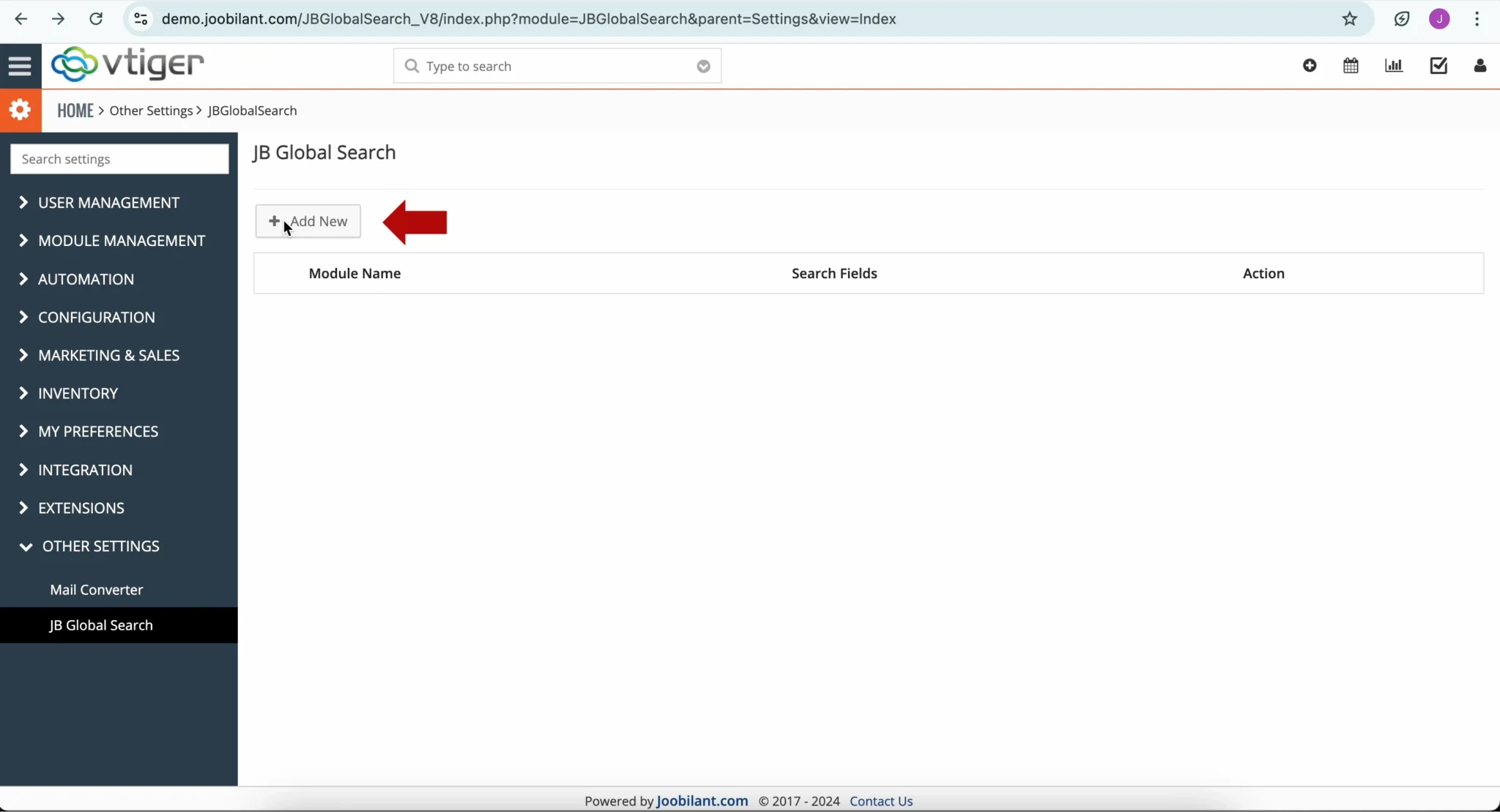Open the quick create plus icon
This screenshot has height=812, width=1500.
(x=1310, y=65)
